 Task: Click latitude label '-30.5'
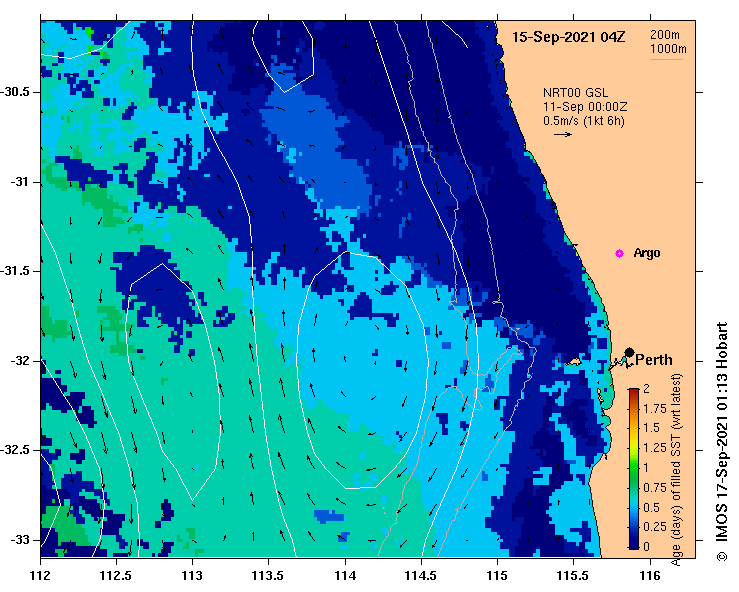[x=15, y=92]
